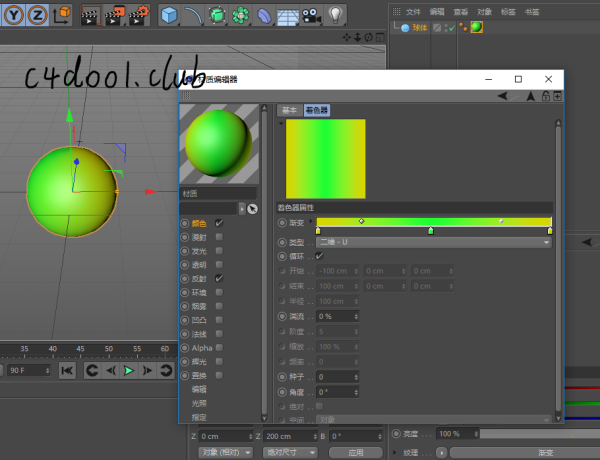Open the 文件 menu in object manager
The height and width of the screenshot is (460, 600).
click(413, 12)
